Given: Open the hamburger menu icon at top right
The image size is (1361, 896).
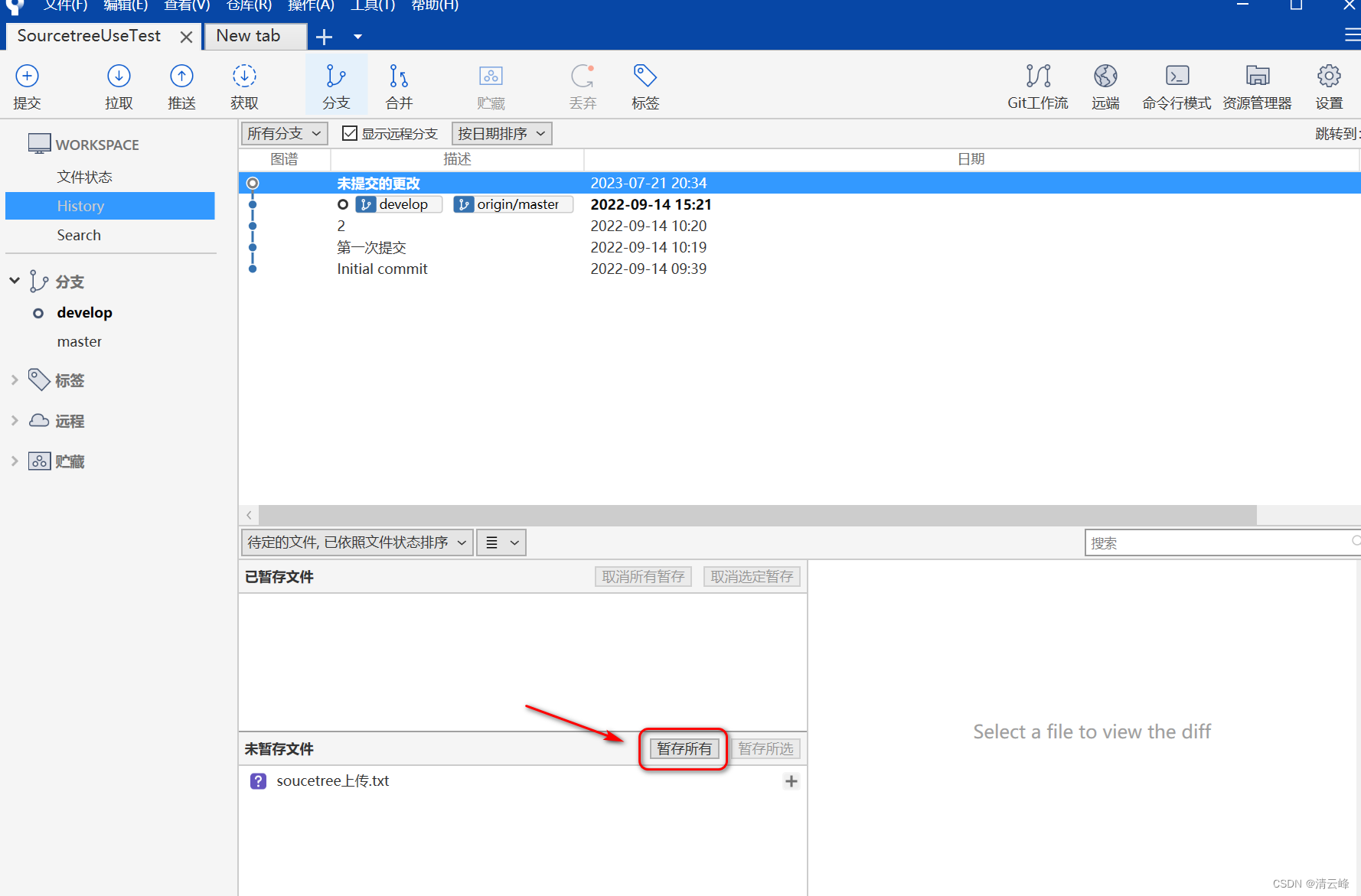Looking at the screenshot, I should pyautogui.click(x=1353, y=35).
